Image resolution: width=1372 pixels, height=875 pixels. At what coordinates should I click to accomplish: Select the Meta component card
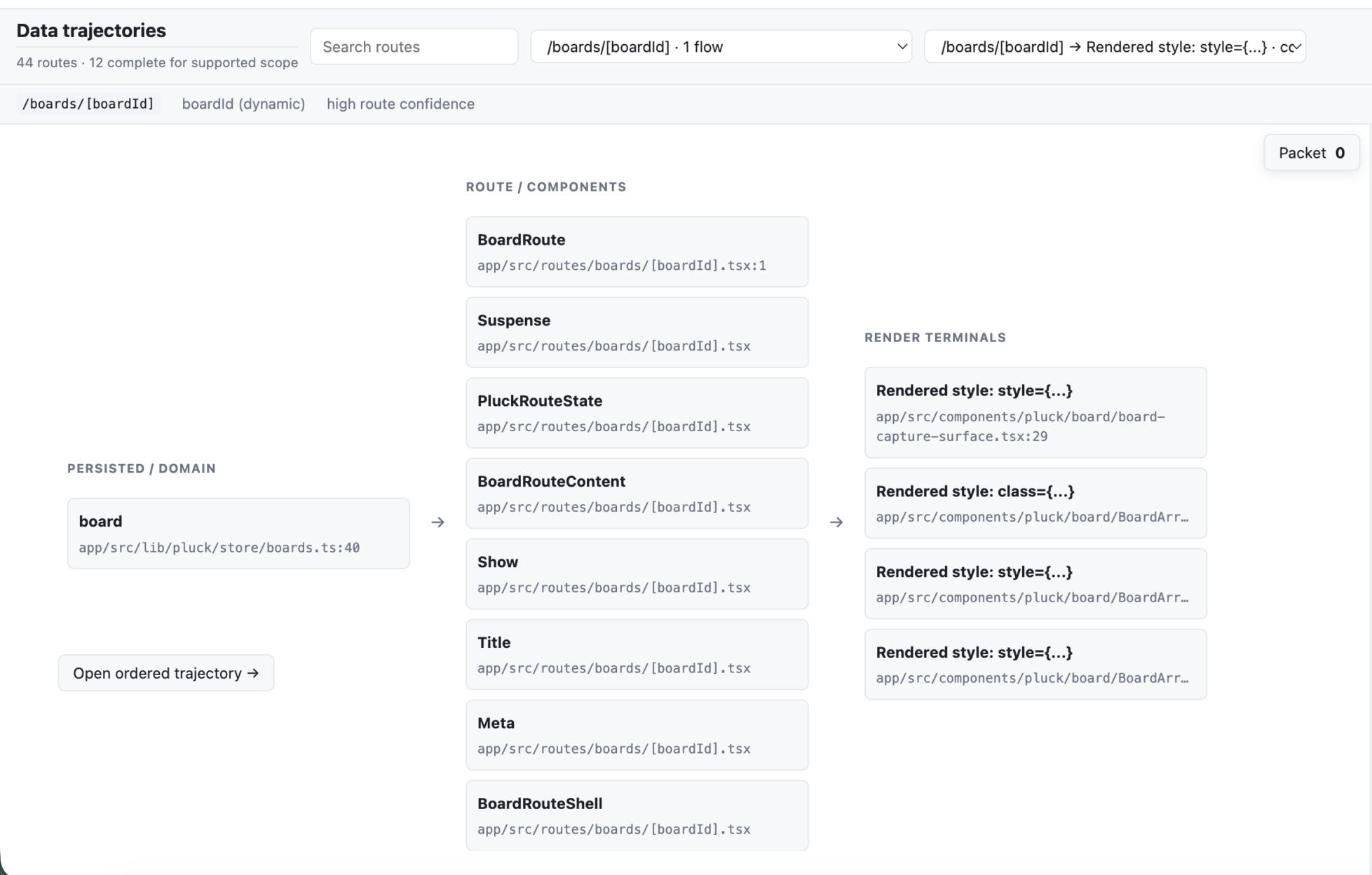[637, 735]
